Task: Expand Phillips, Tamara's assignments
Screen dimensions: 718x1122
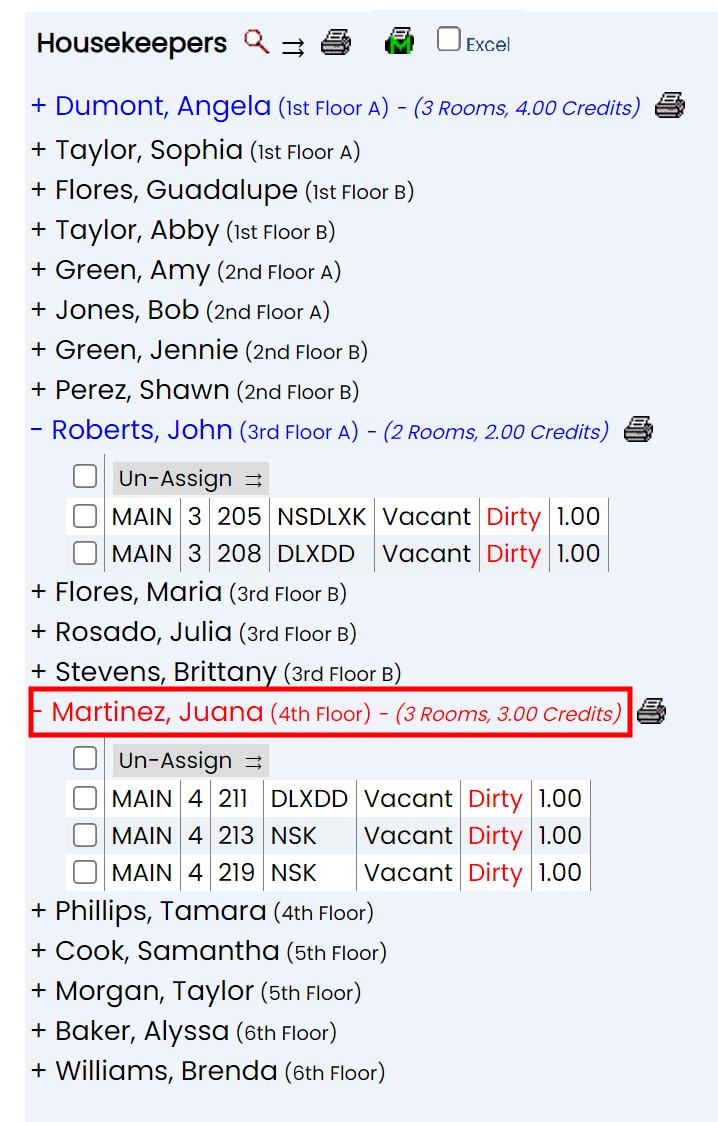Action: pyautogui.click(x=39, y=911)
